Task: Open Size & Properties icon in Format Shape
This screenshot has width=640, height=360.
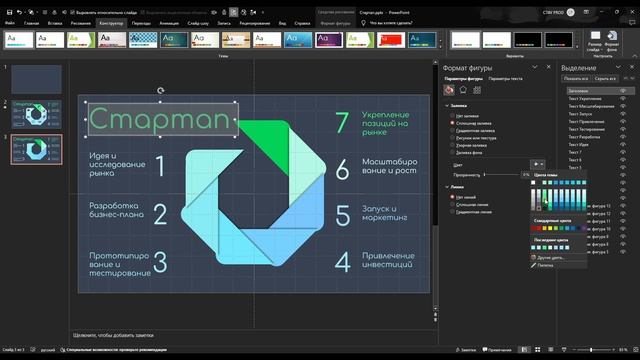Action: 477,90
